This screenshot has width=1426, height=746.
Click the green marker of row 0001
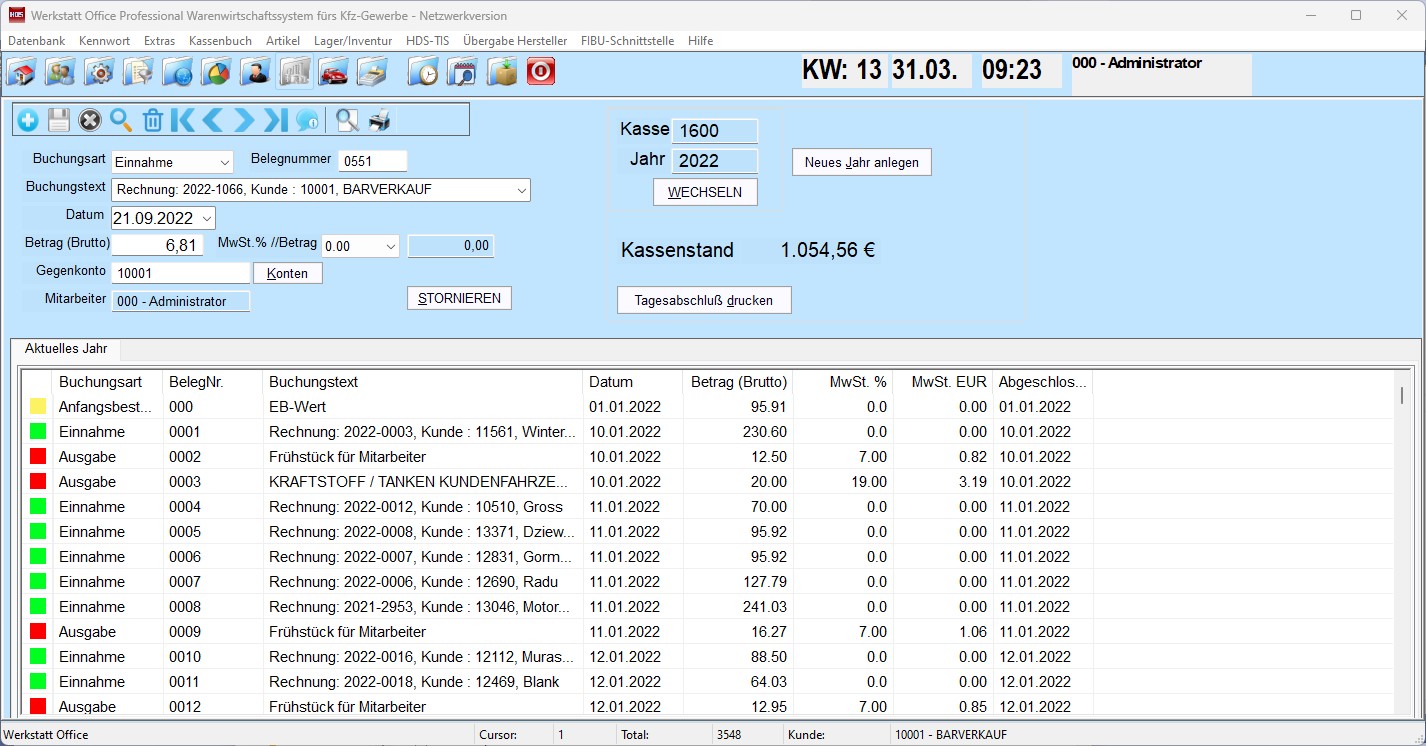(38, 432)
